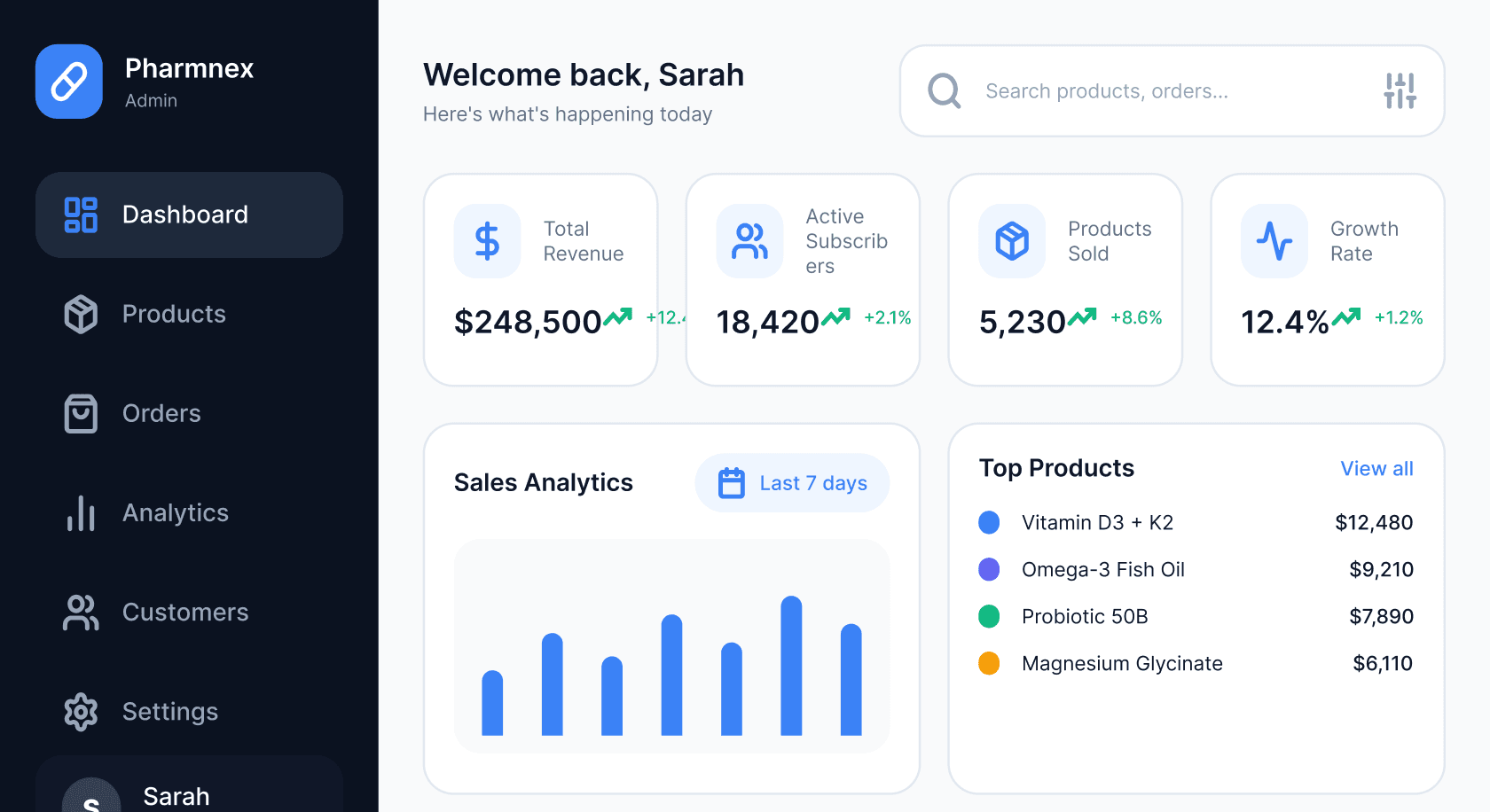
Task: Click the Growth Rate pulse icon
Action: [1274, 241]
